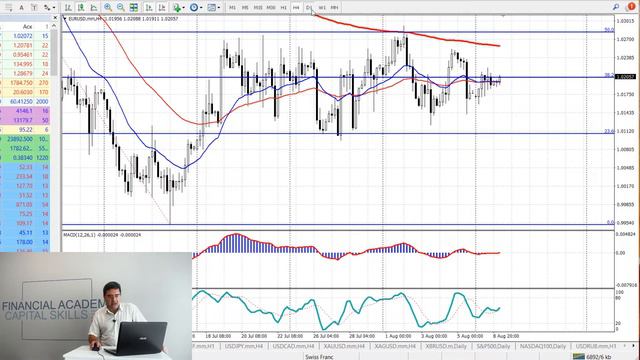640x360 pixels.
Task: Select the Market Watch row priced 1784.750
Action: [25, 83]
